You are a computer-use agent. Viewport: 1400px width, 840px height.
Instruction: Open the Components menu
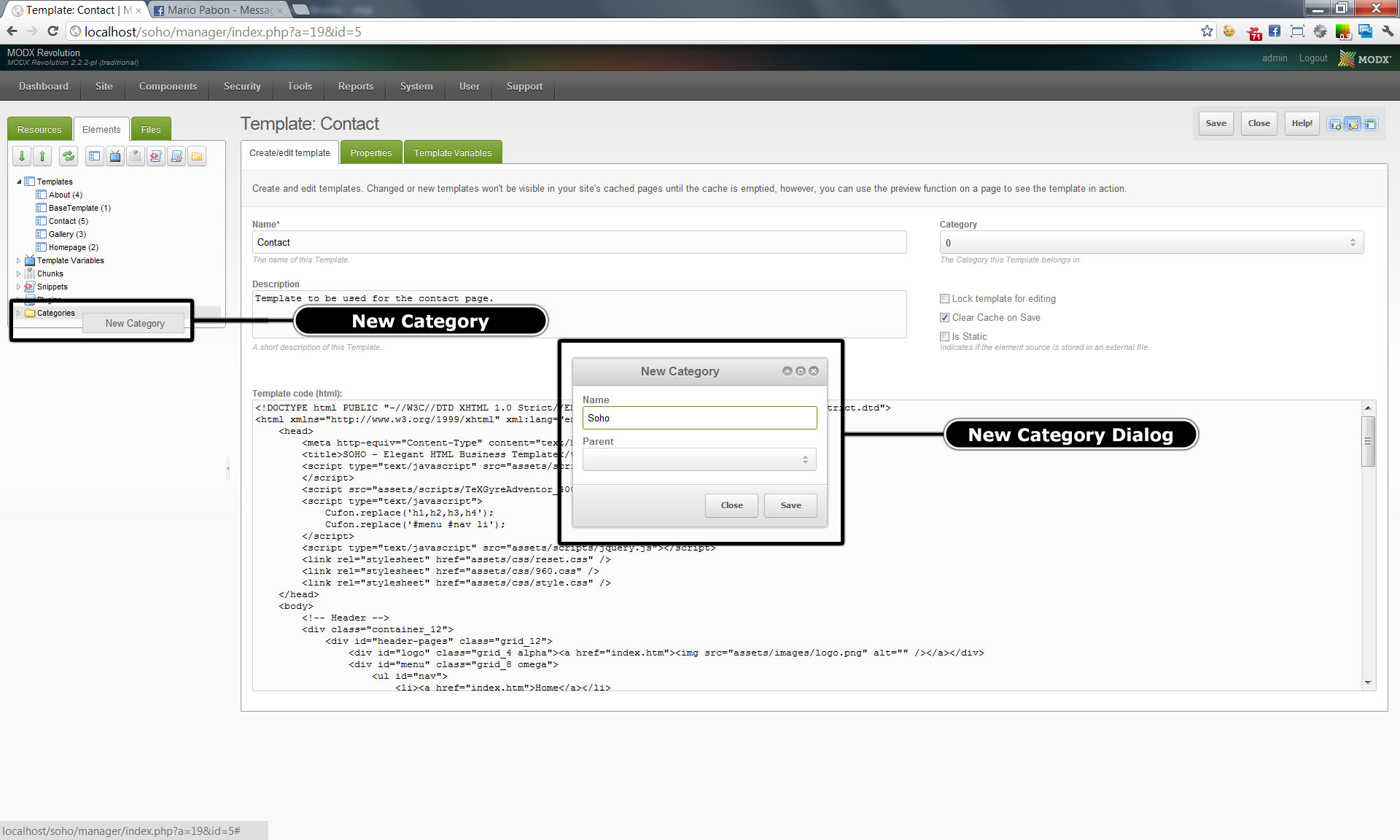168,86
